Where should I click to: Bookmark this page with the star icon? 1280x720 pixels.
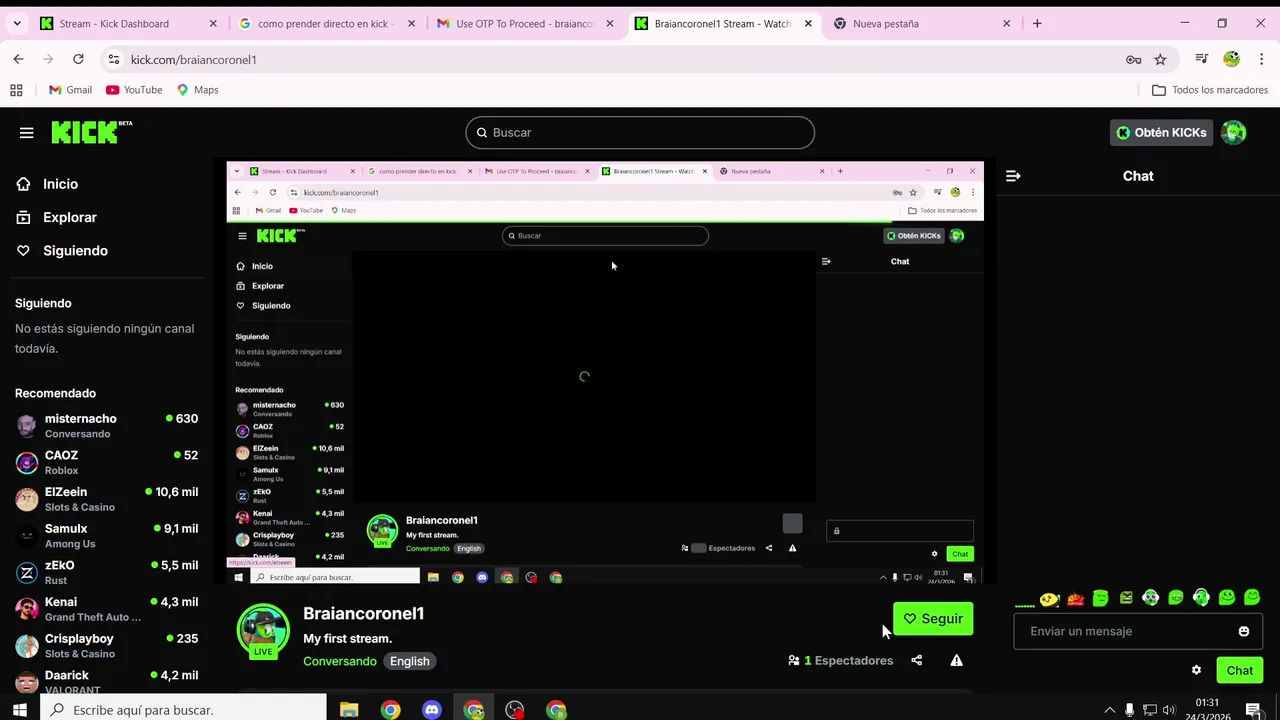tap(1160, 60)
